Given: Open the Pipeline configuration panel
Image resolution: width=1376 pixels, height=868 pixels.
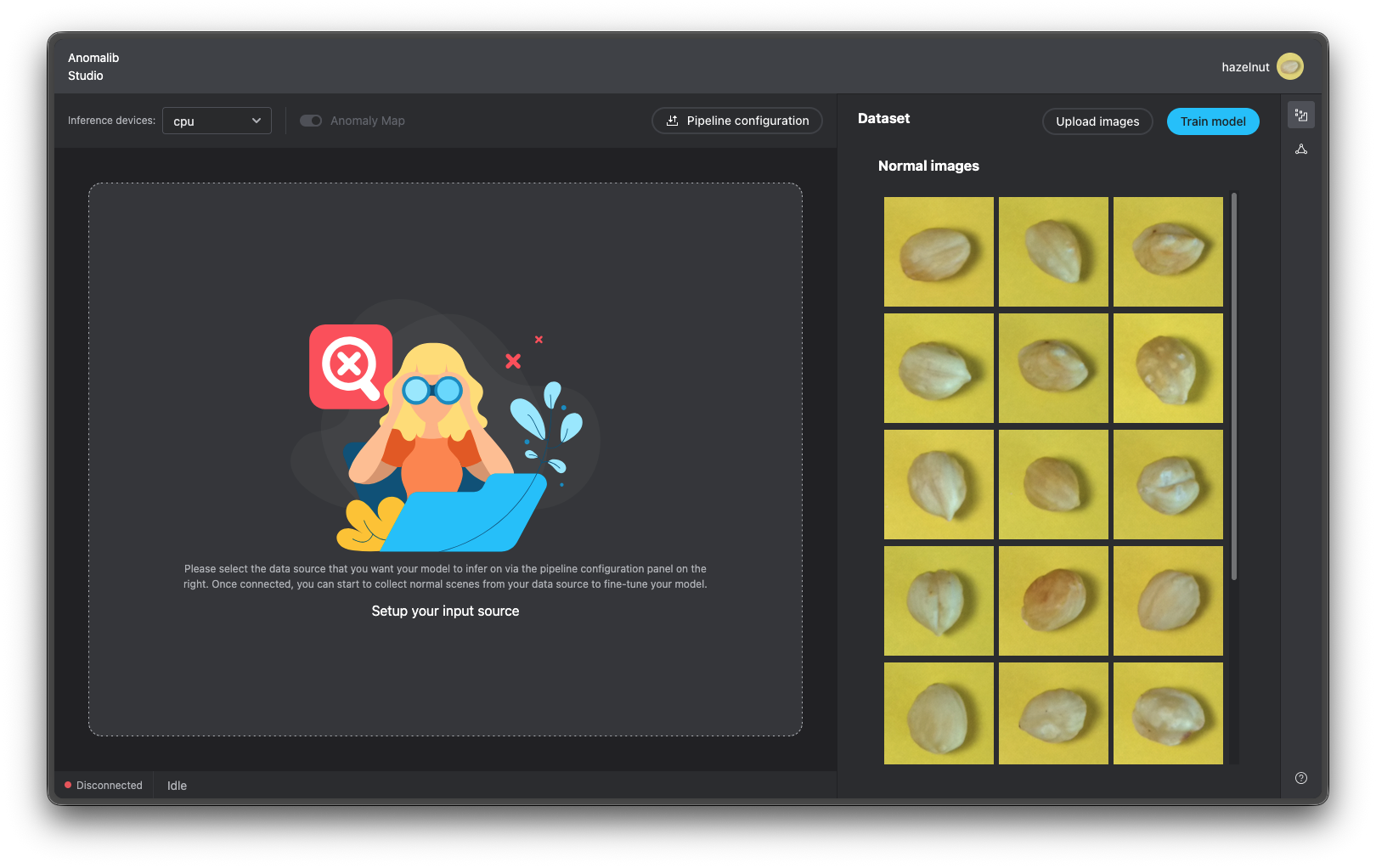Looking at the screenshot, I should [x=736, y=121].
